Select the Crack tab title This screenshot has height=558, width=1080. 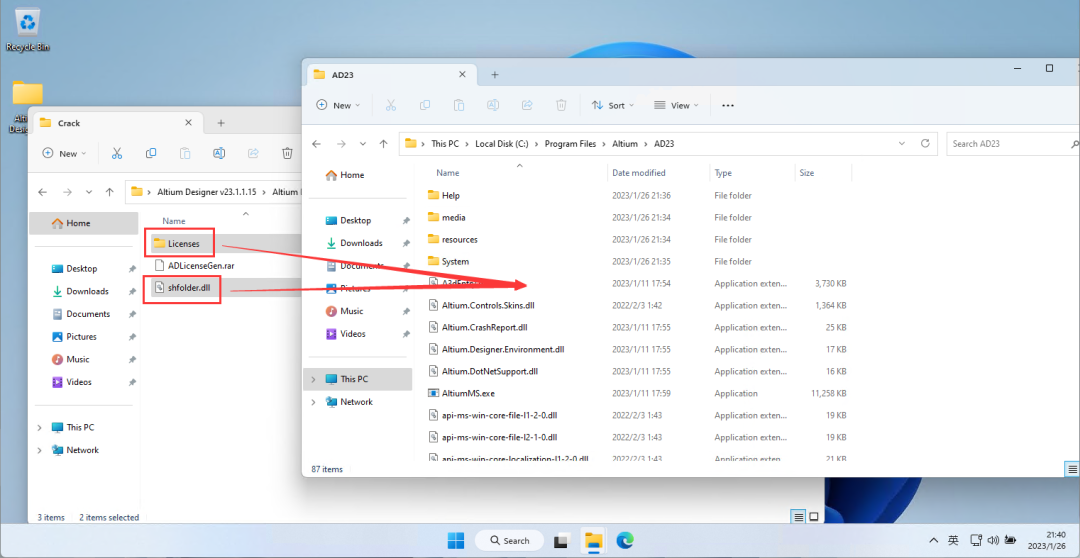point(69,123)
